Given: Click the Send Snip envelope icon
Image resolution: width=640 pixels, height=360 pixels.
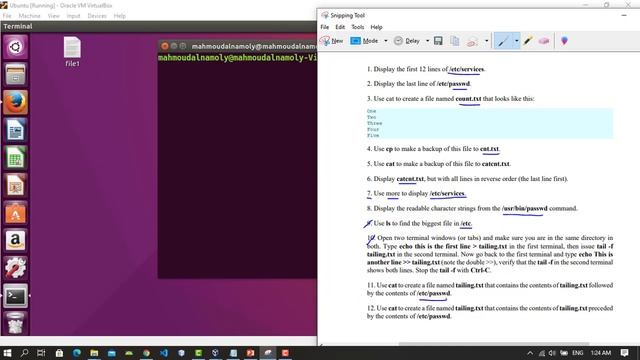Looking at the screenshot, I should [x=472, y=41].
